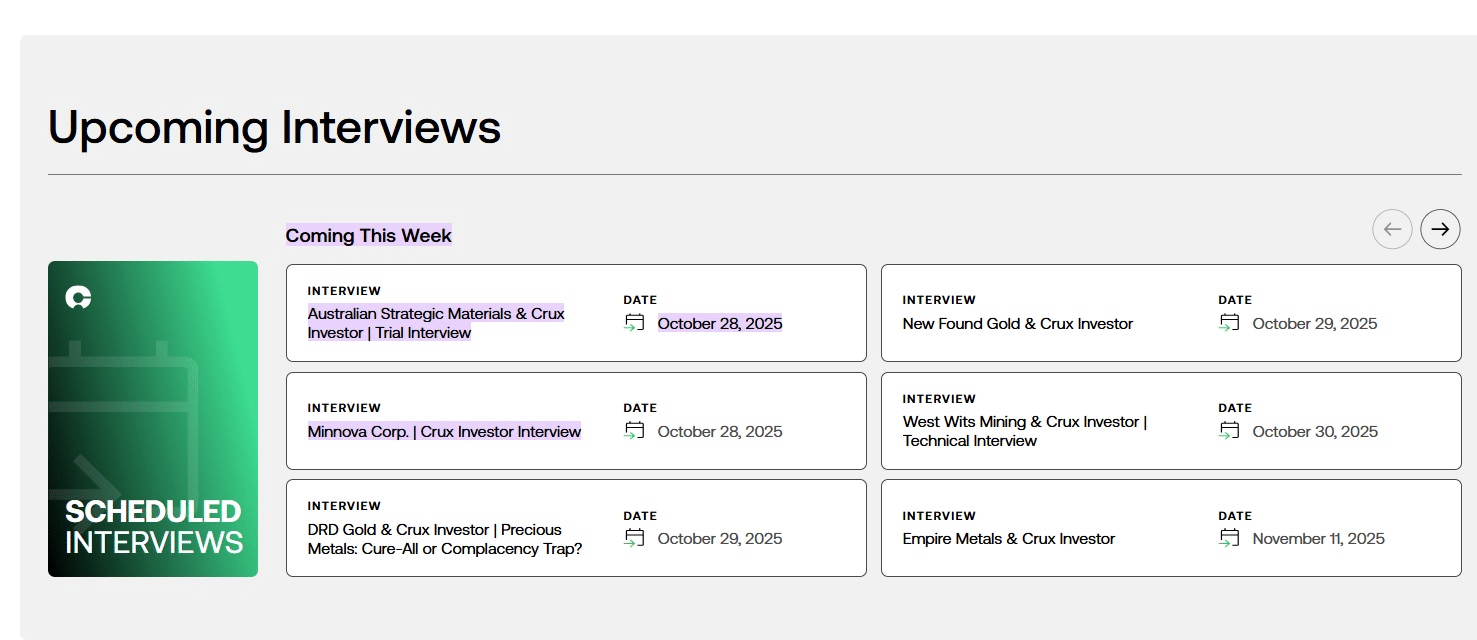This screenshot has height=640, width=1477.
Task: Click the previous arrow carousel button
Action: (x=1392, y=229)
